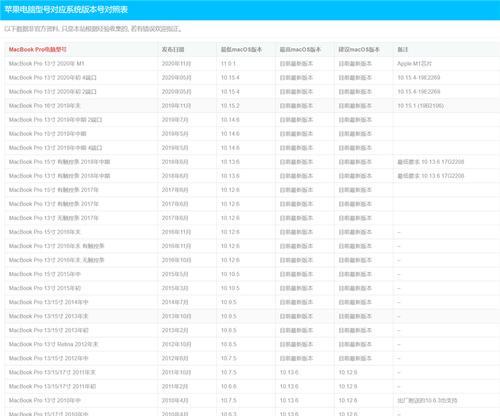
Task: Select MacBook Pro 13/15寸 2013年初 model name
Action: (48, 330)
